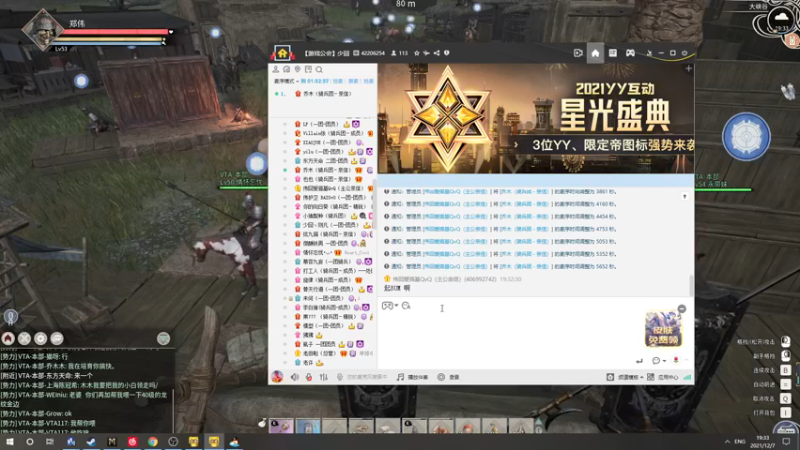The image size is (800, 450).
Task: Click the scroll-to-top arrow in chat log
Action: pos(685,196)
